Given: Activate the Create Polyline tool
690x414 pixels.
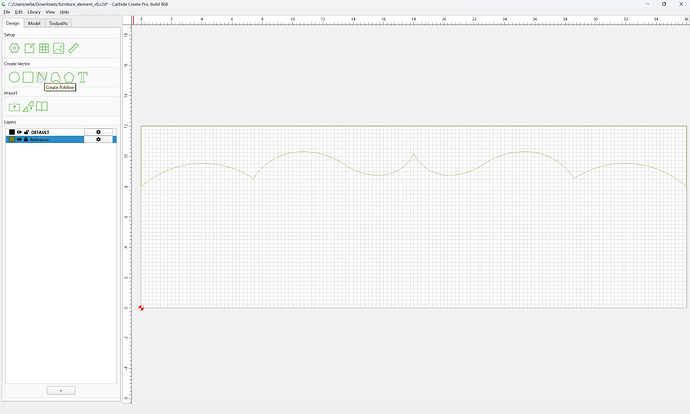Looking at the screenshot, I should [41, 77].
